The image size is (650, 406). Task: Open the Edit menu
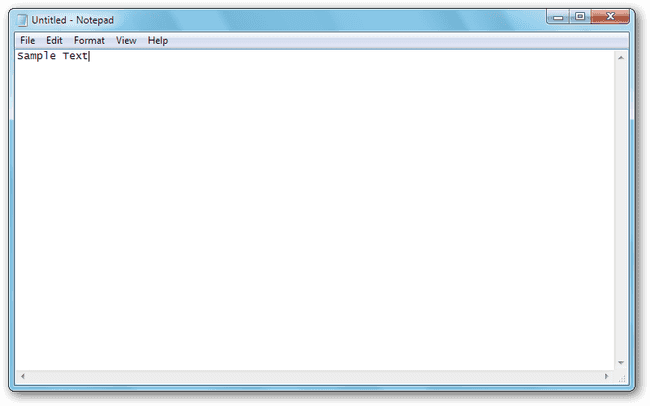tap(54, 41)
